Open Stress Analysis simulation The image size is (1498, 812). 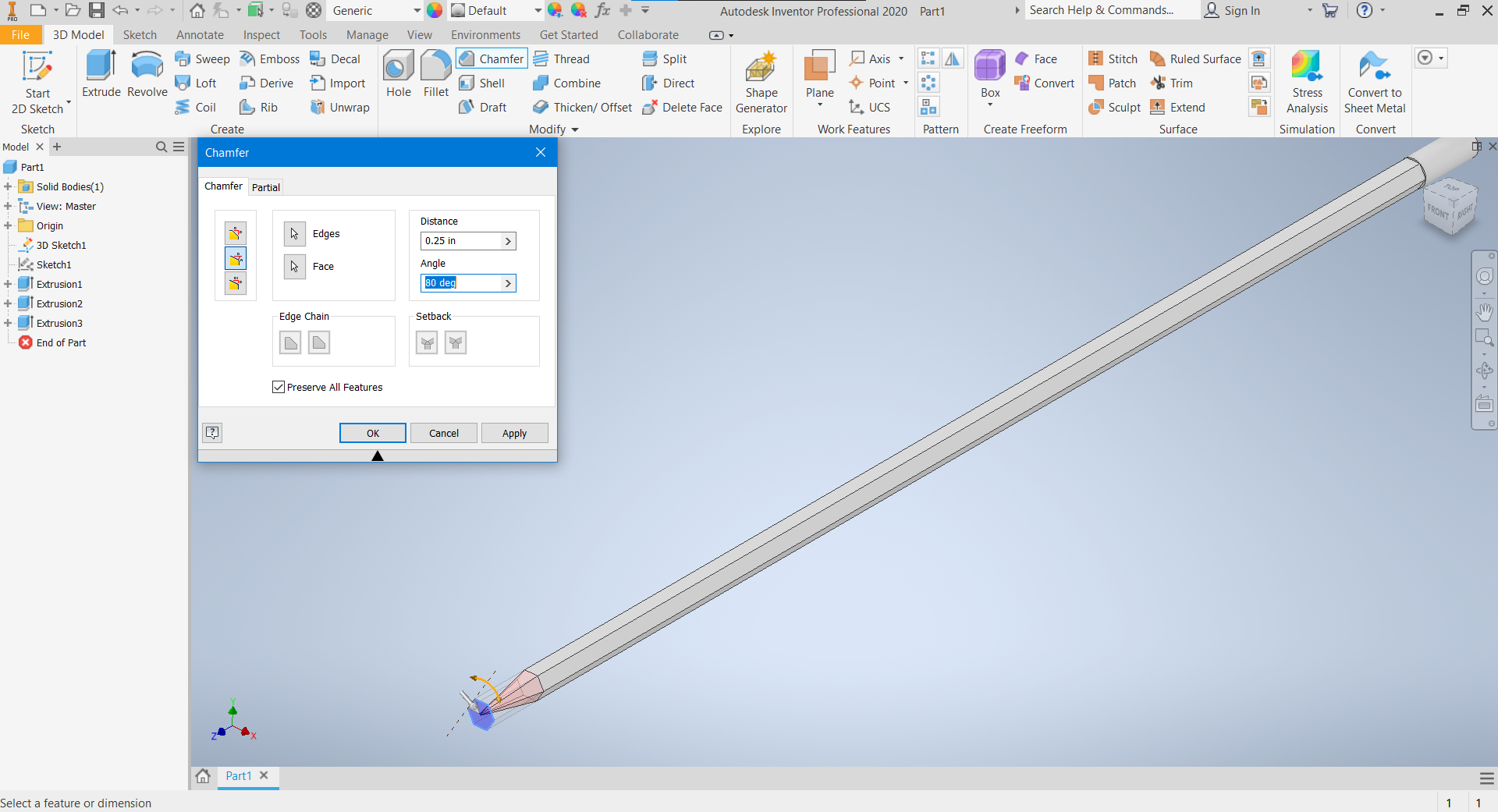pyautogui.click(x=1308, y=82)
